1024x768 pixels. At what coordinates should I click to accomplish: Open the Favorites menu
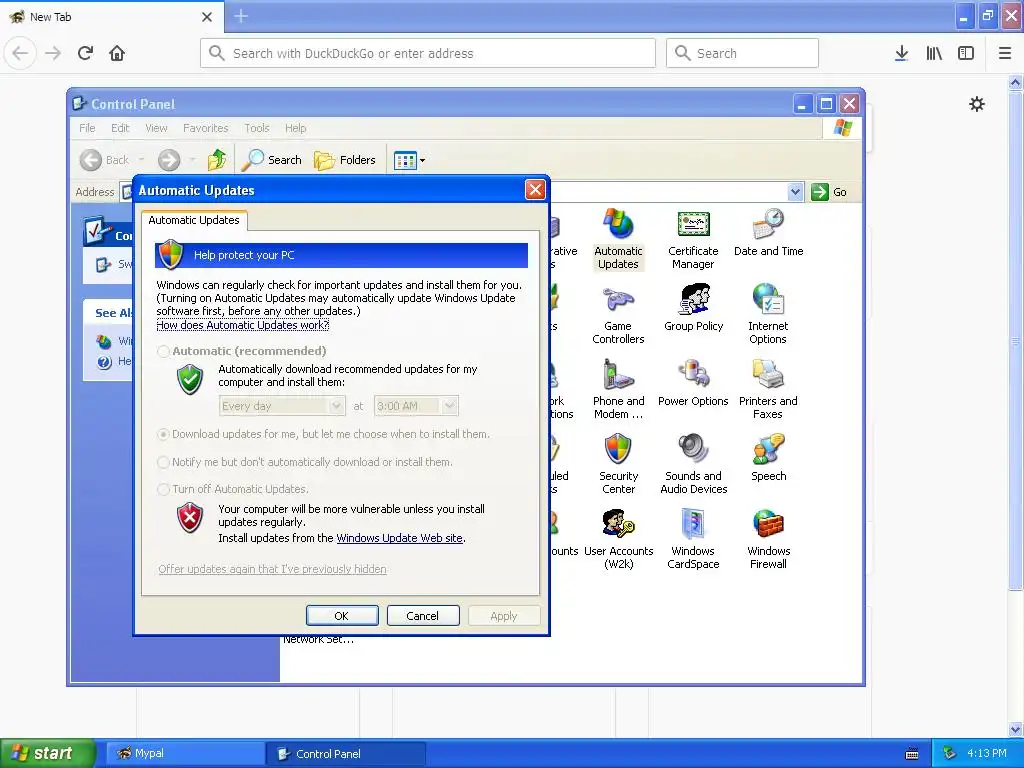[x=206, y=128]
